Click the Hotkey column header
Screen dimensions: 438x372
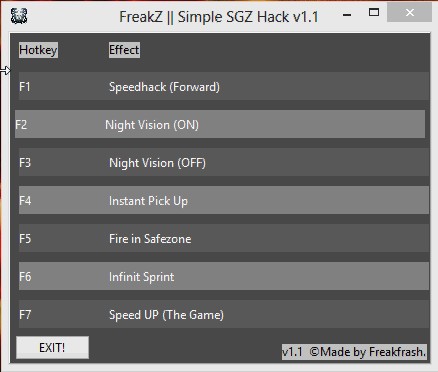pos(38,50)
